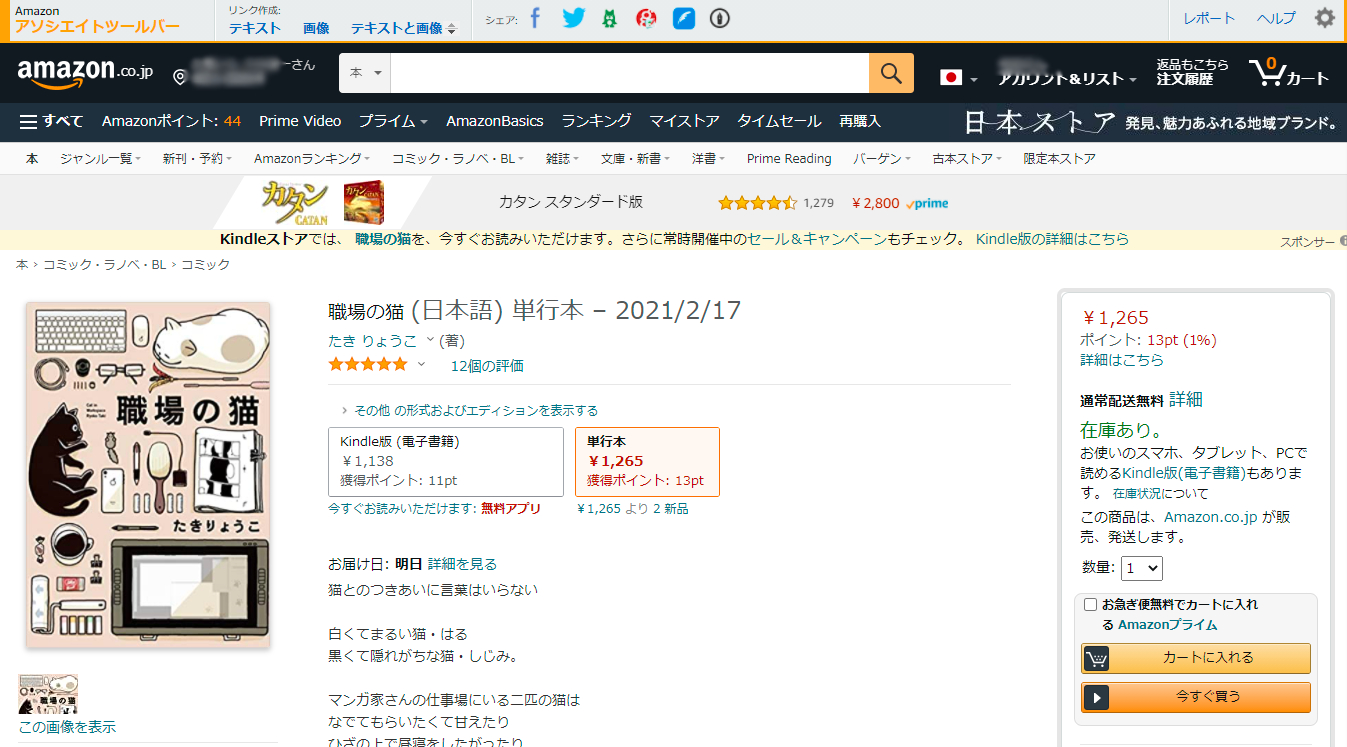Open 12個の評価 reviews link
Viewport: 1347px width, 747px height.
coord(487,366)
